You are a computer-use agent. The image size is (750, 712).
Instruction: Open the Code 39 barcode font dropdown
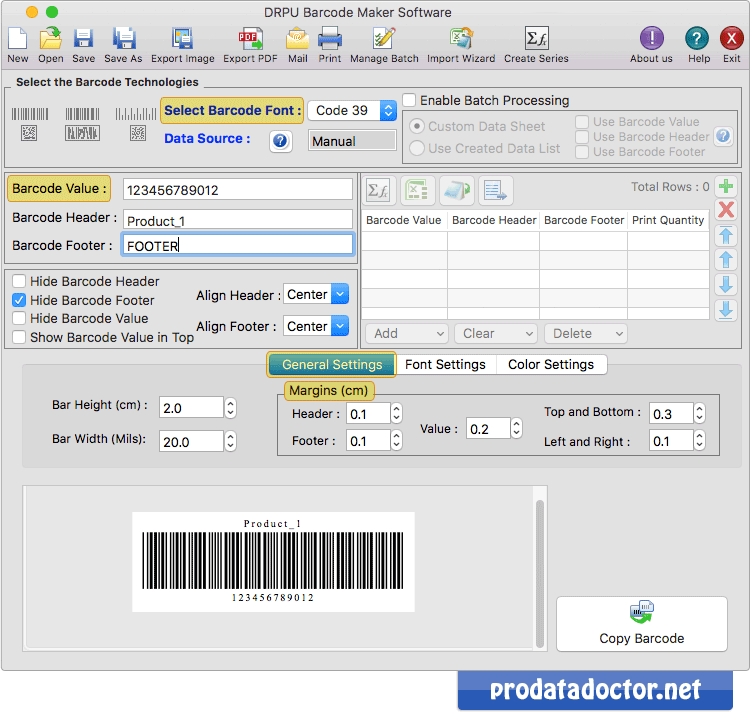pos(352,110)
